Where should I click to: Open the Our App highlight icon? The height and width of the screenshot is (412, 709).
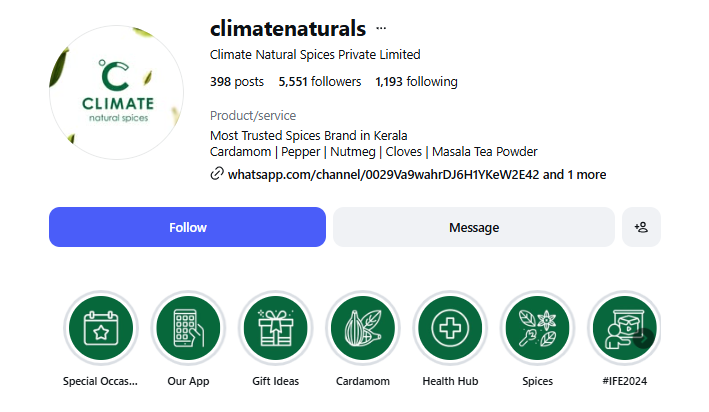[187, 329]
